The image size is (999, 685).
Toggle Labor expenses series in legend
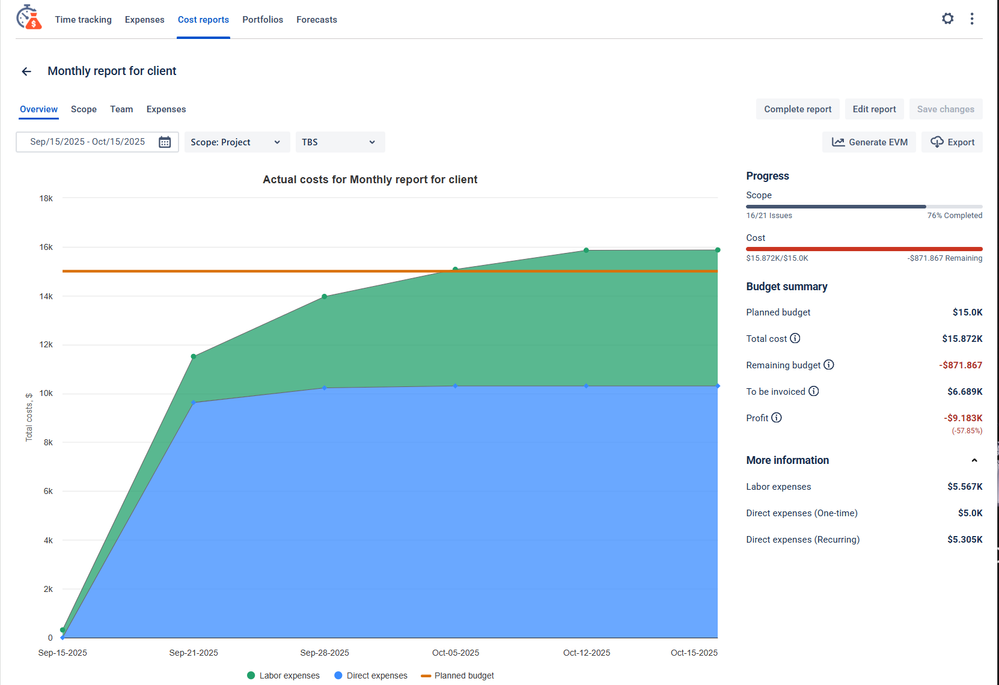pyautogui.click(x=284, y=676)
